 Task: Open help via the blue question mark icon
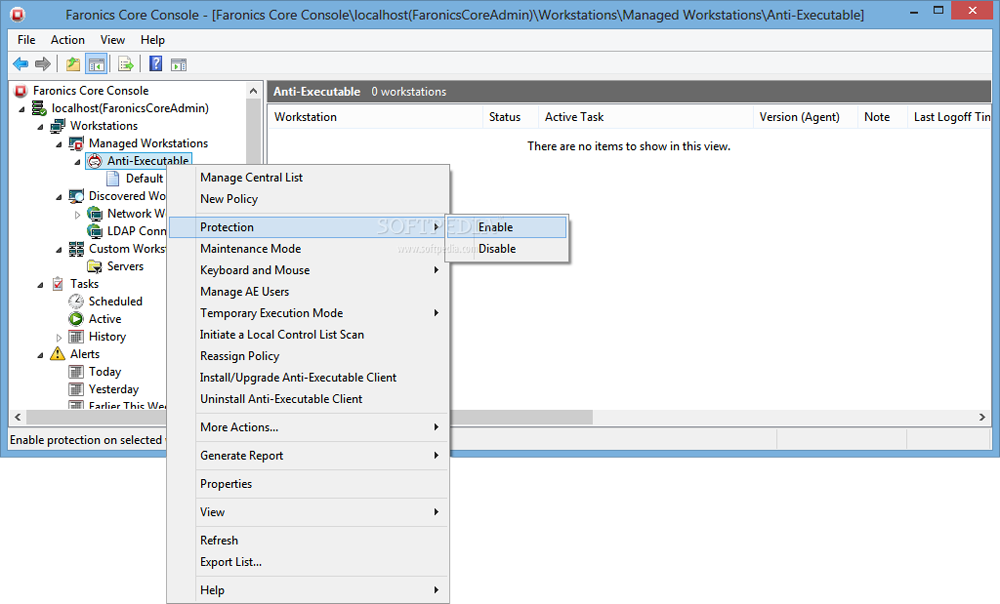point(156,64)
